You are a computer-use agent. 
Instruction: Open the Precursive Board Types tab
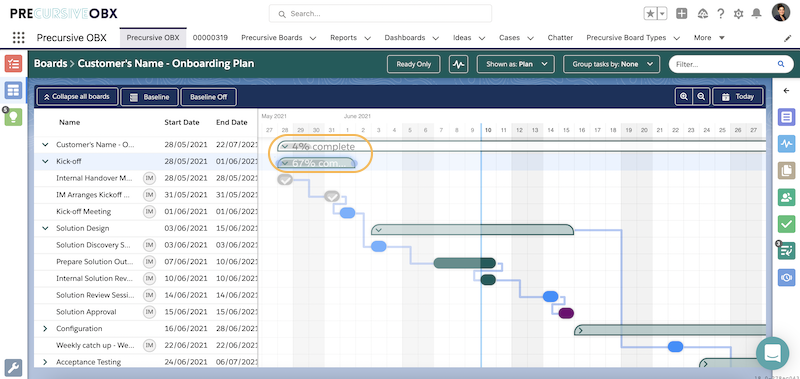pos(627,38)
